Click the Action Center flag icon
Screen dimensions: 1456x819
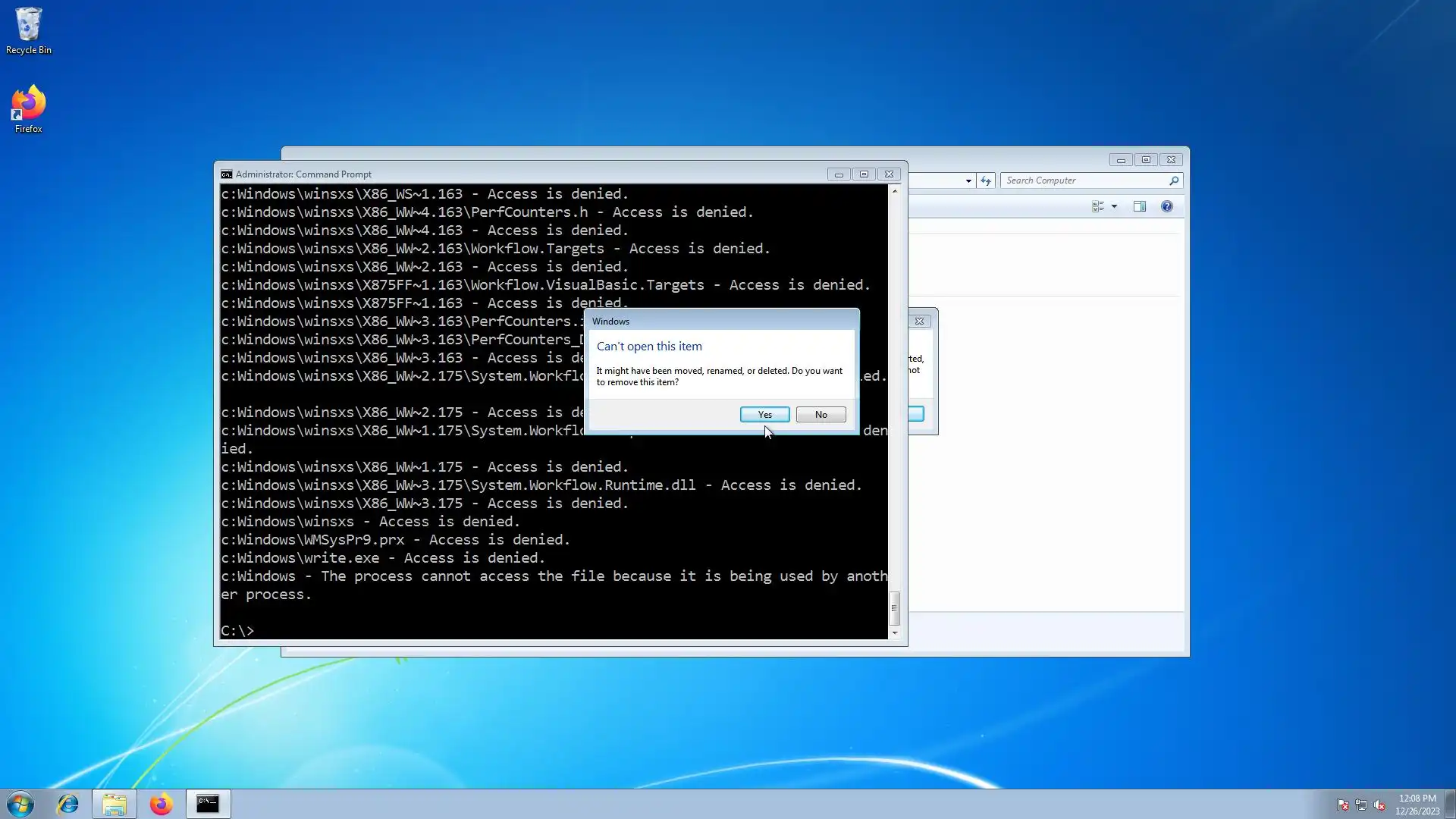coord(1342,805)
